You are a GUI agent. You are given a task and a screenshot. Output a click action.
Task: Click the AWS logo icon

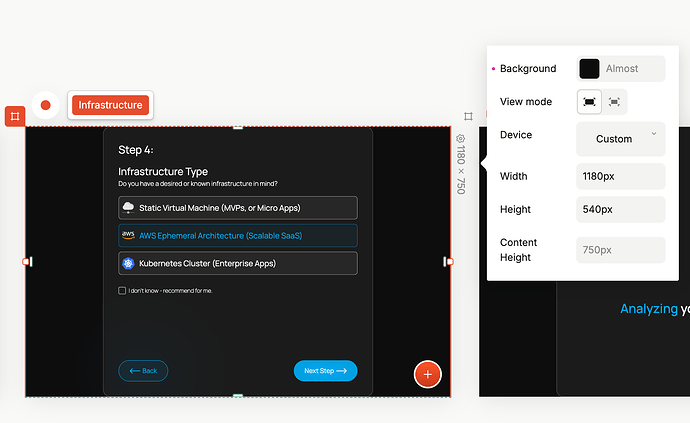(128, 235)
